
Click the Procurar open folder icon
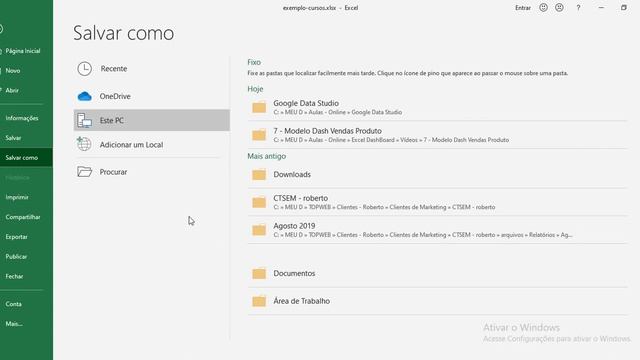click(84, 171)
